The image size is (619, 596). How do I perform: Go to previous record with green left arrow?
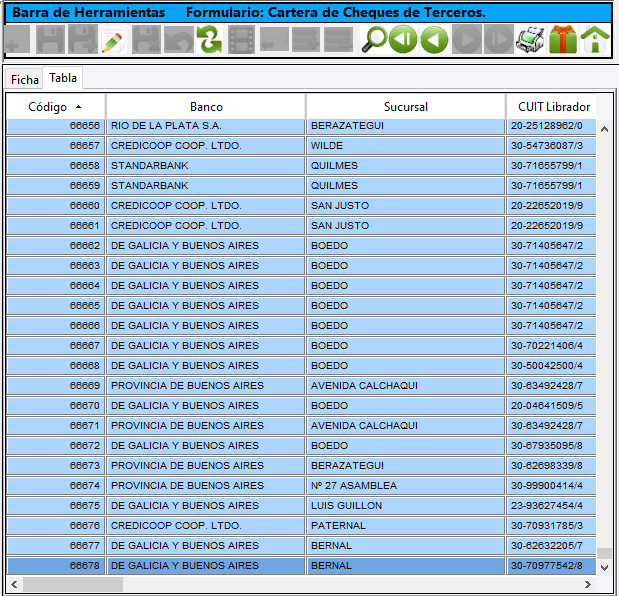coord(434,39)
